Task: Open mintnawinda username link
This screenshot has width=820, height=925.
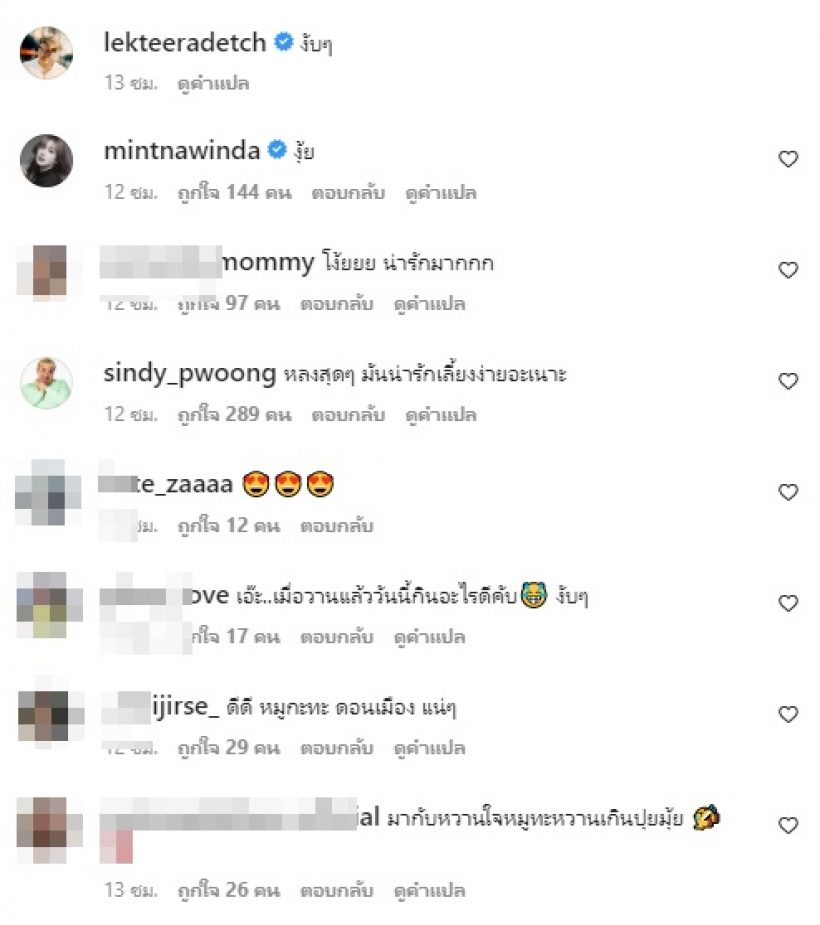Action: pos(182,150)
